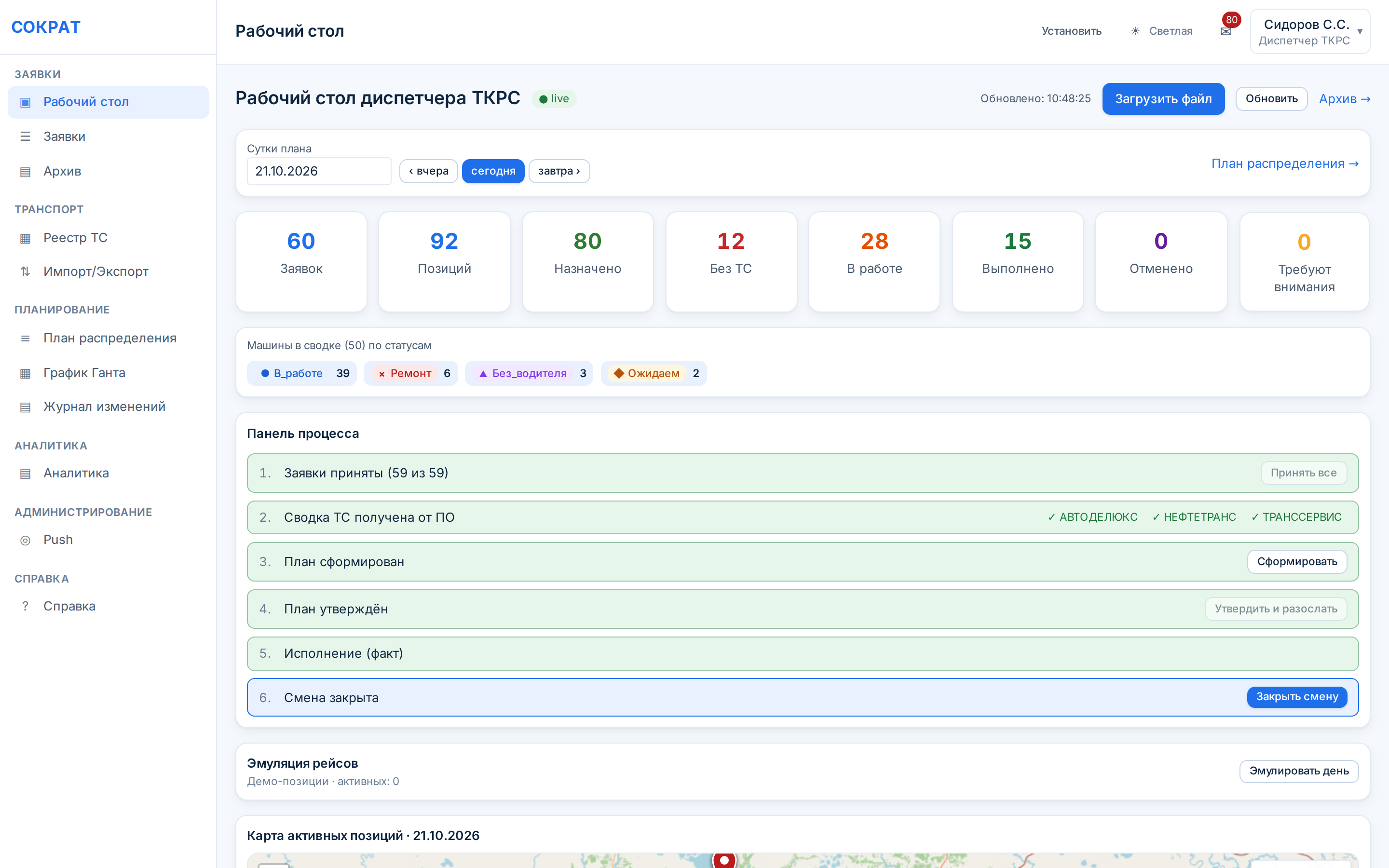
Task: Filter machines by В_работе status chip
Action: (302, 373)
